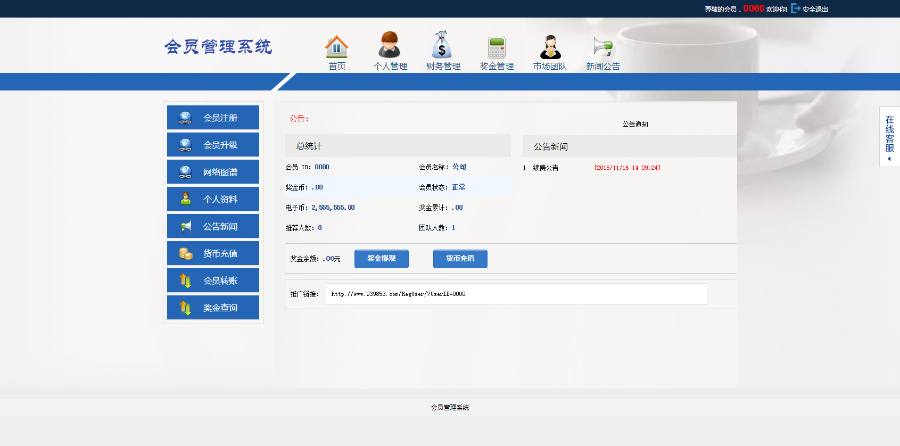This screenshot has width=900, height=446.
Task: Click the red 0000 username in top bar
Action: [754, 9]
